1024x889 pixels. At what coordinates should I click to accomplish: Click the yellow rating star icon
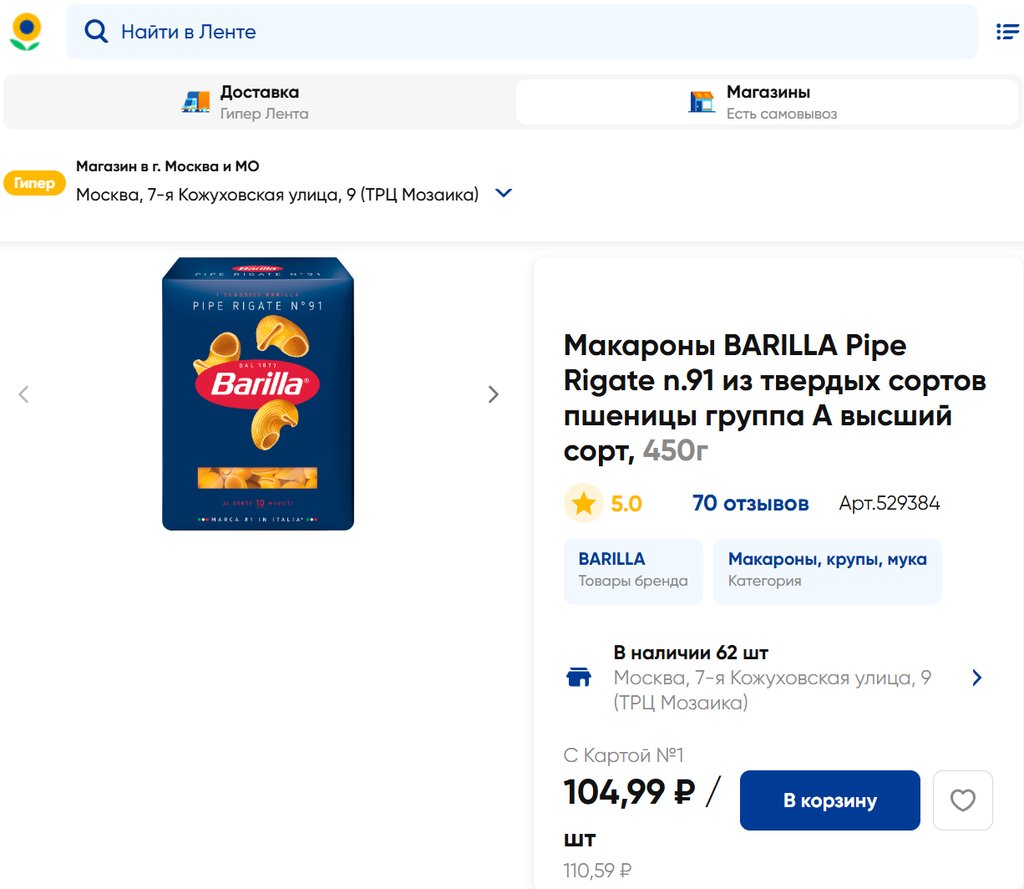coord(584,504)
